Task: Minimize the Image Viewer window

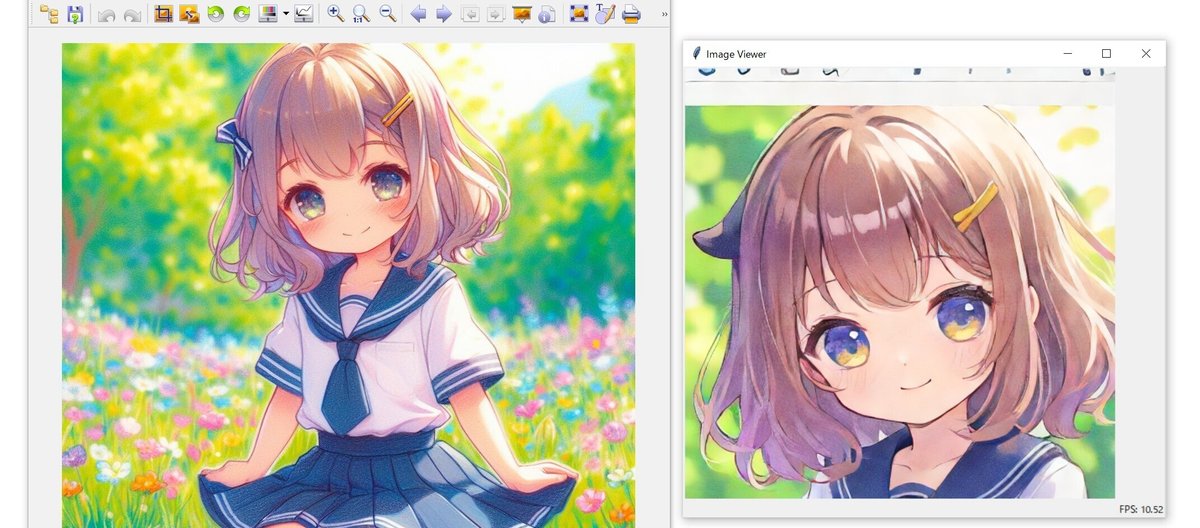Action: tap(1068, 54)
